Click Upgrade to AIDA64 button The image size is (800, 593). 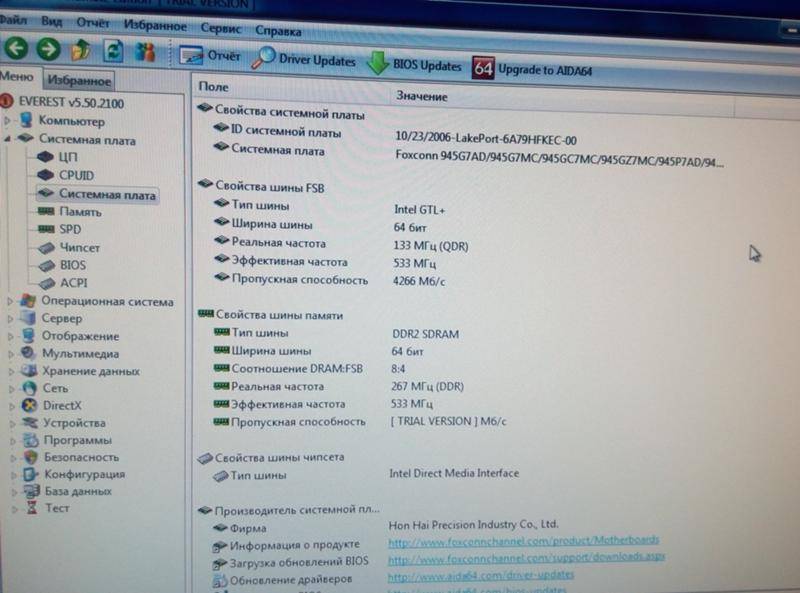532,69
